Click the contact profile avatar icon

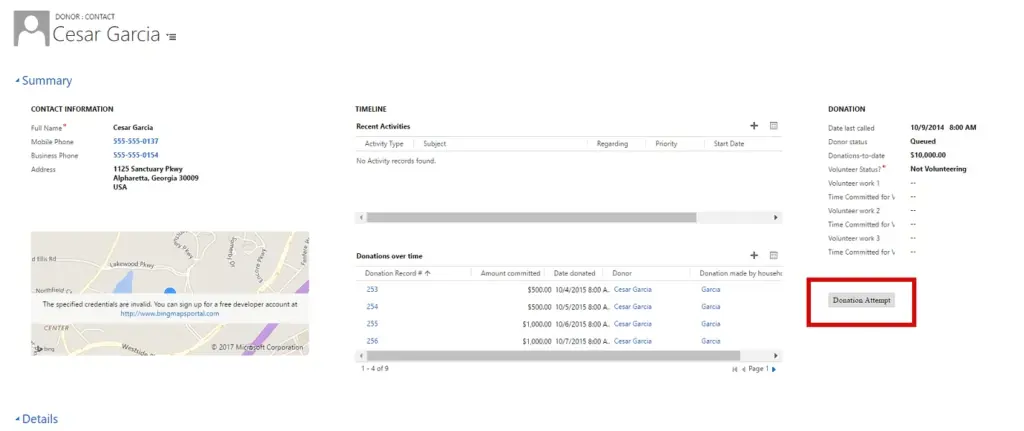click(x=30, y=30)
